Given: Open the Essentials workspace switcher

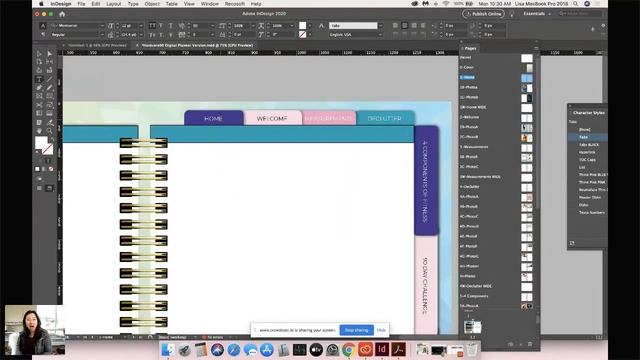Looking at the screenshot, I should (537, 13).
